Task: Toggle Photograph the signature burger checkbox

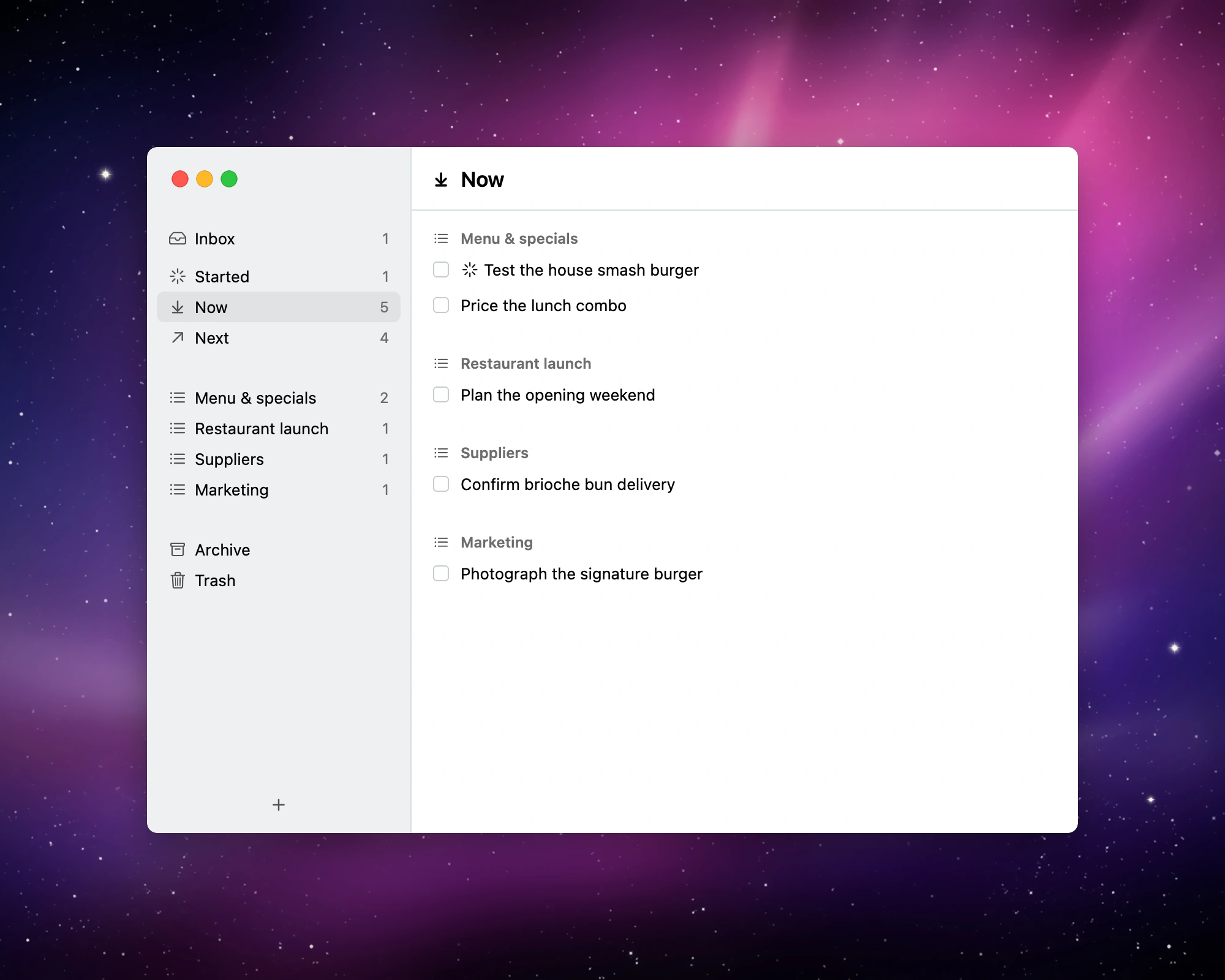Action: click(441, 573)
